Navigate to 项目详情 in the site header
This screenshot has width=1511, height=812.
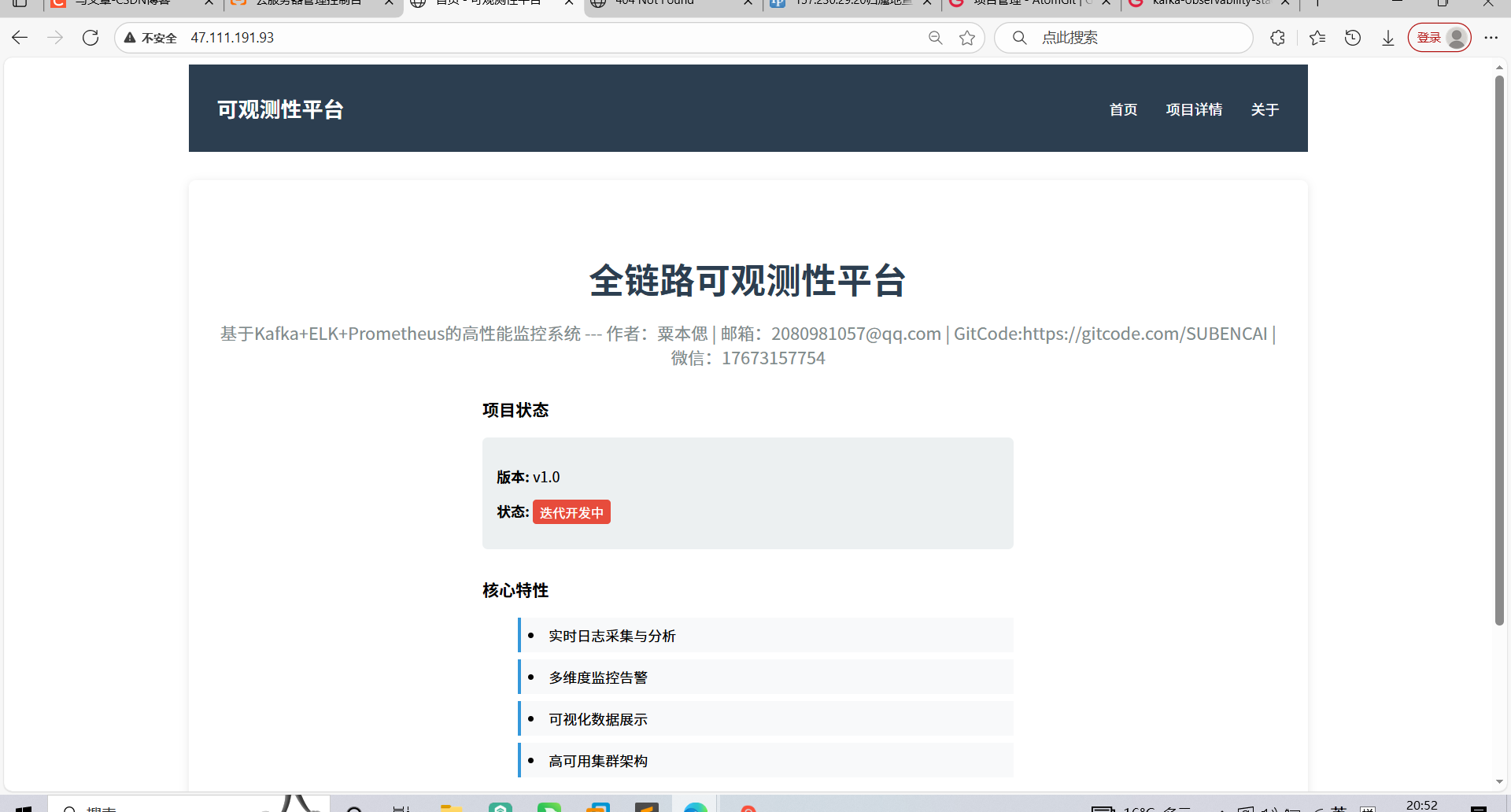pos(1194,109)
